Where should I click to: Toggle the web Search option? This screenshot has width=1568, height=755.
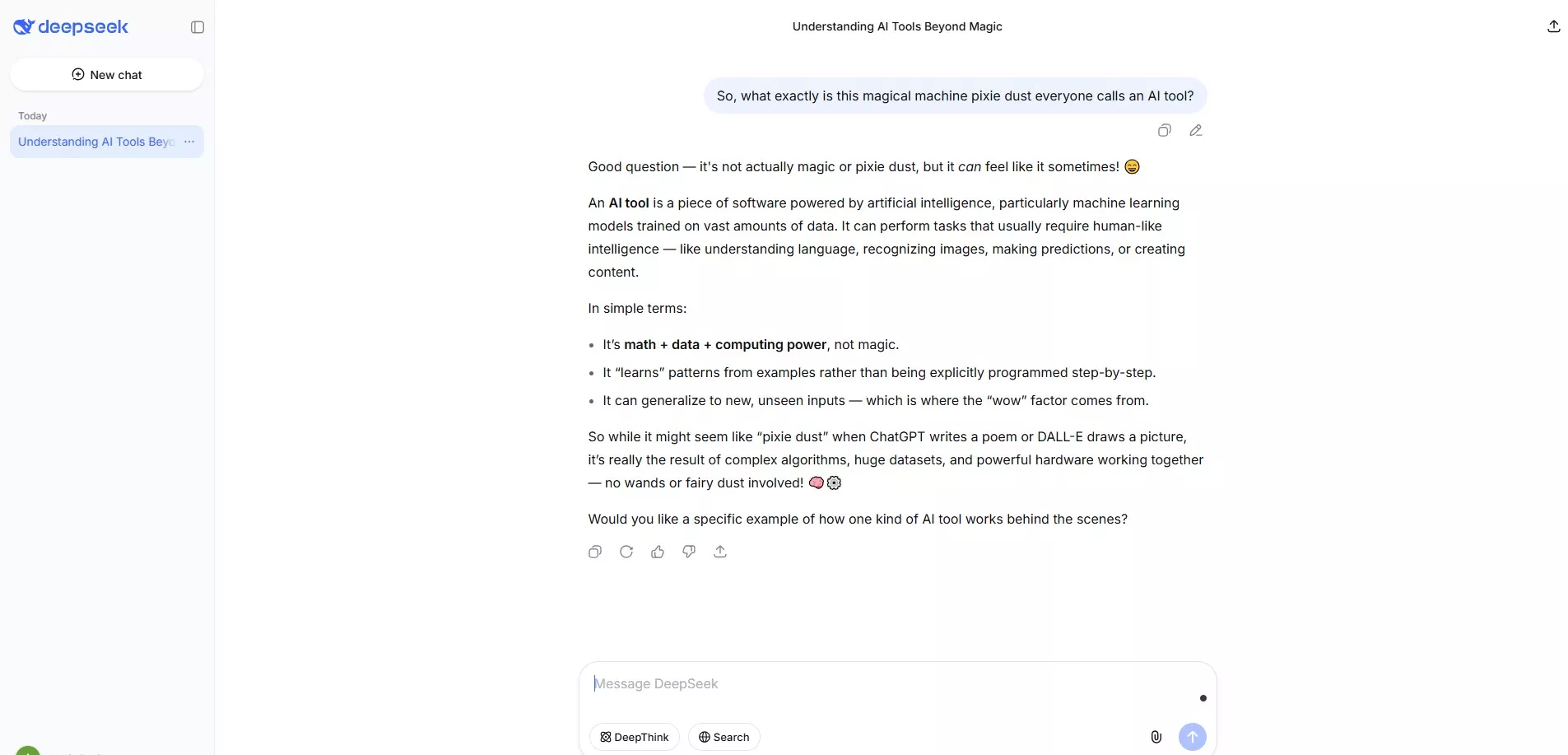(x=724, y=737)
